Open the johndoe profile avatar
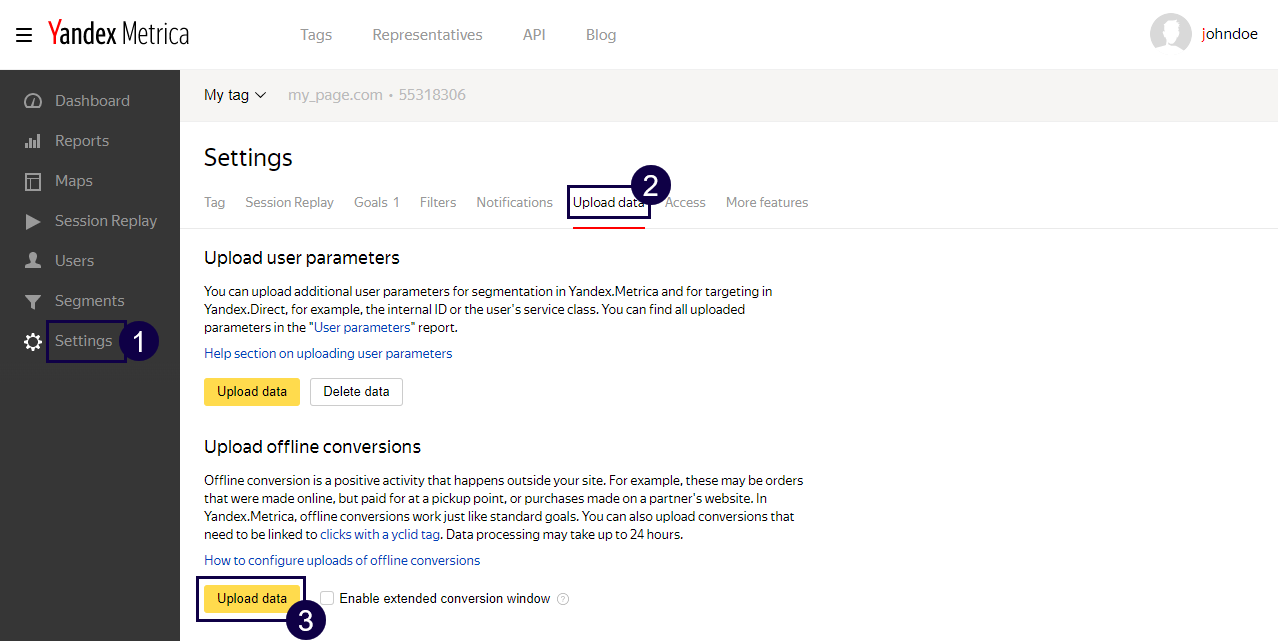Viewport: 1278px width, 641px height. (1171, 33)
